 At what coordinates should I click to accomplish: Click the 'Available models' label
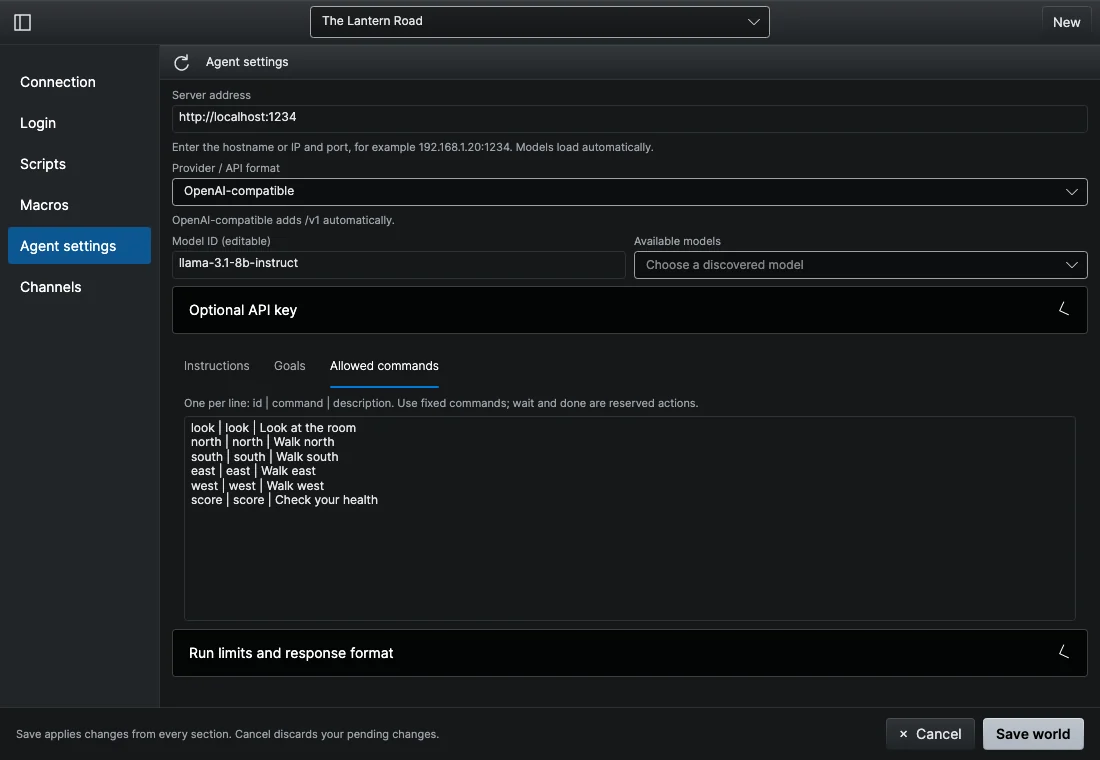click(677, 241)
